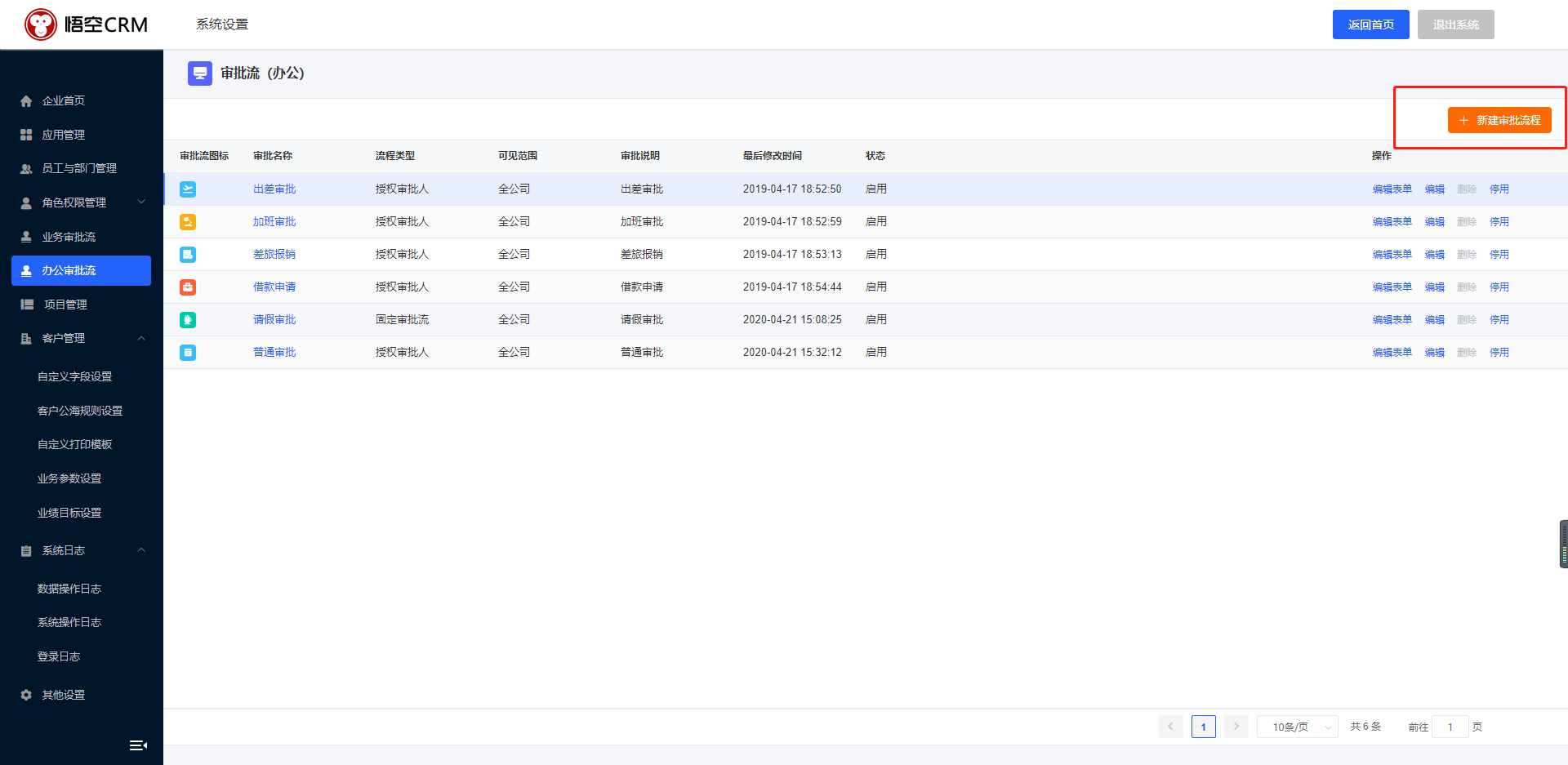Screen dimensions: 1568x765
Task: Click 编辑表单 for 出差审批 row
Action: coord(1392,189)
